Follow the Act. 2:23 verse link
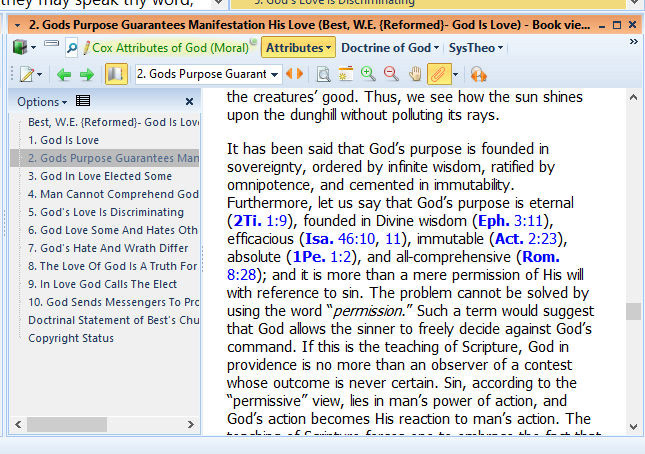This screenshot has width=645, height=454. click(x=526, y=239)
